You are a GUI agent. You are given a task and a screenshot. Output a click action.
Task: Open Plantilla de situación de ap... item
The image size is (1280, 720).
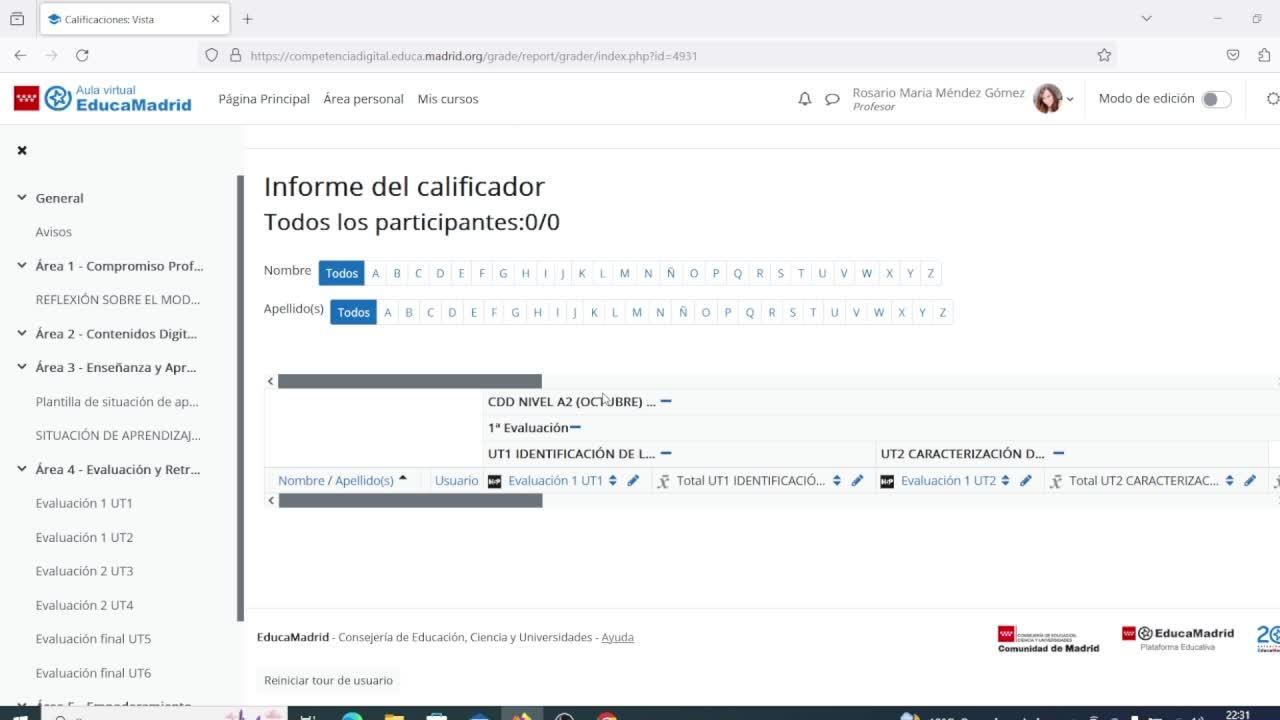click(x=117, y=402)
